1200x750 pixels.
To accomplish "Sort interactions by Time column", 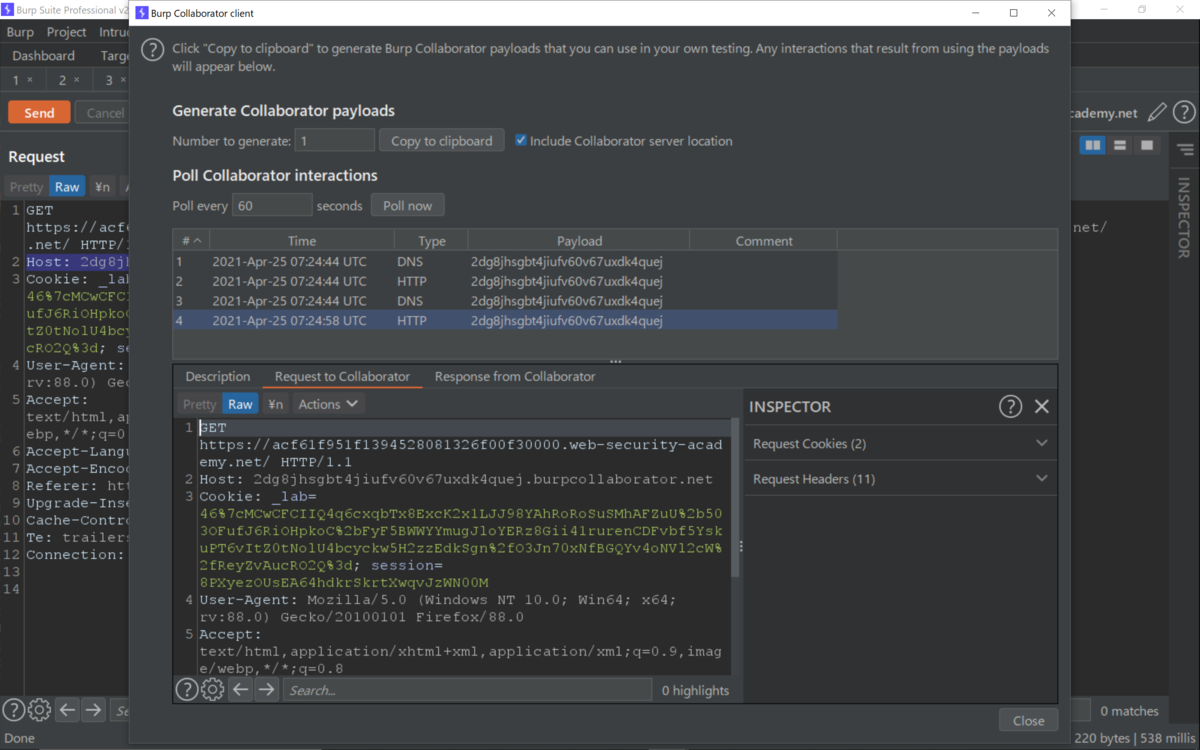I will coord(301,241).
